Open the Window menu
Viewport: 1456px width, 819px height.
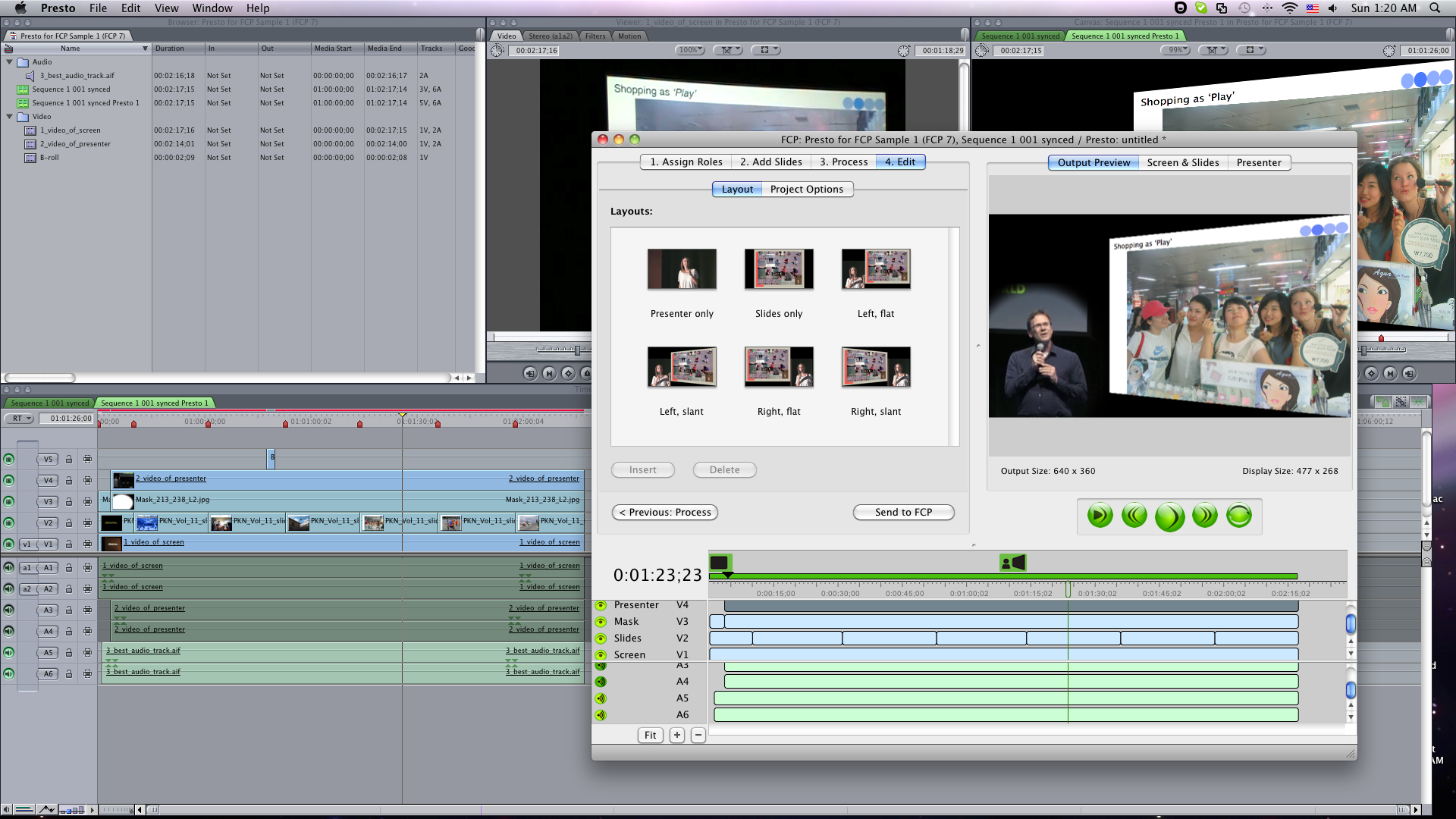point(212,8)
